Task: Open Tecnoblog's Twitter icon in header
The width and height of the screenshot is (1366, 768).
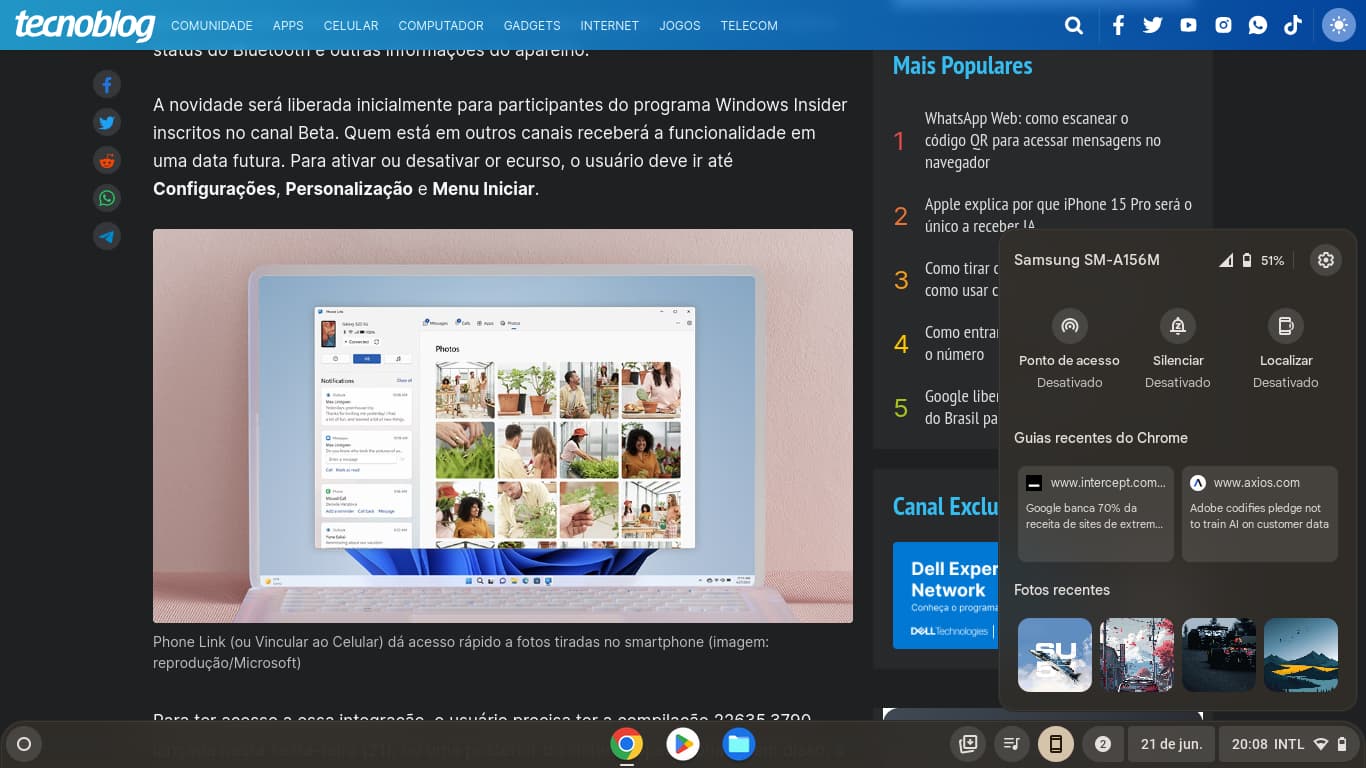Action: [1153, 25]
